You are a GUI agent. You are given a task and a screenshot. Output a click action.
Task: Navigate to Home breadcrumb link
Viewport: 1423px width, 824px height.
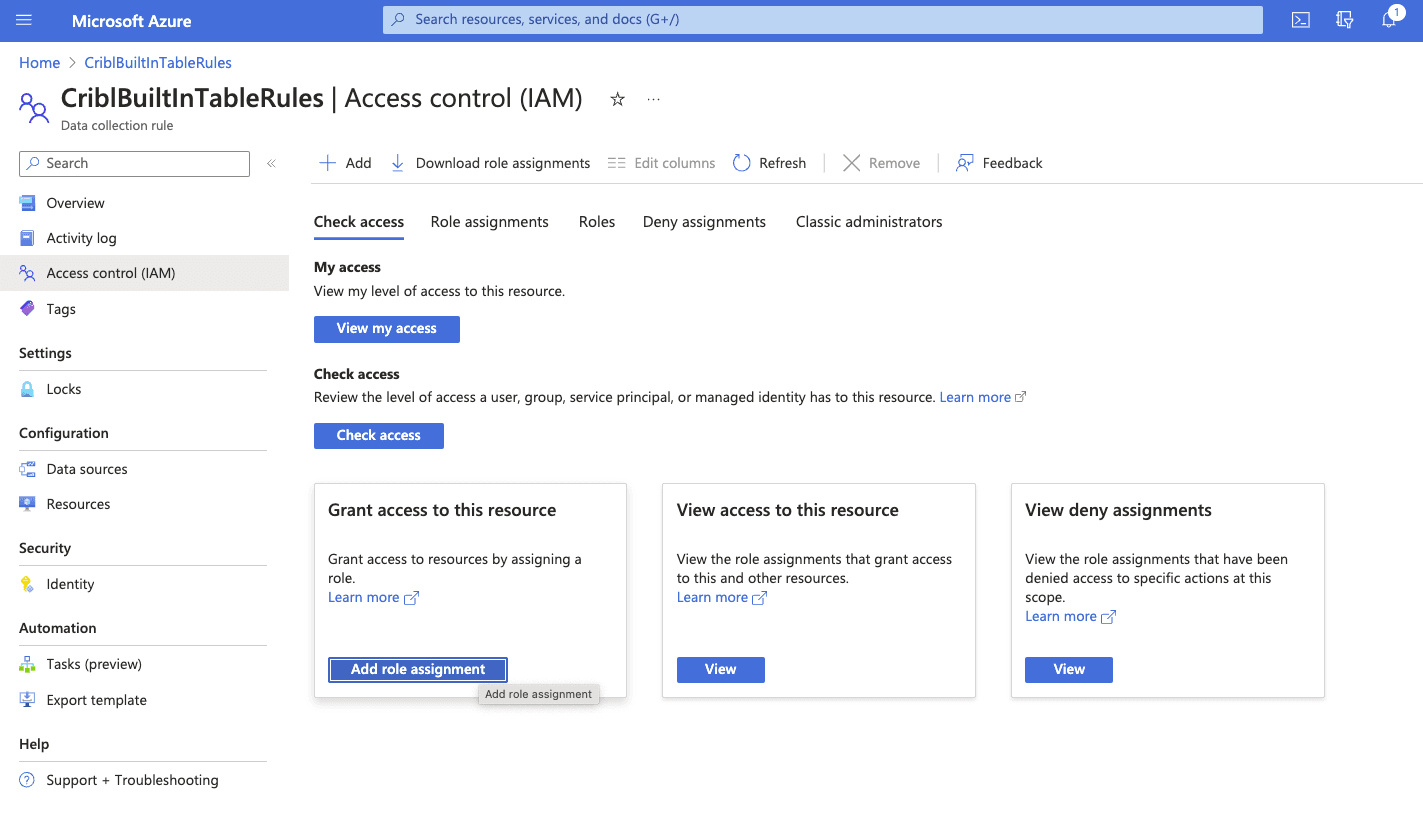click(39, 63)
